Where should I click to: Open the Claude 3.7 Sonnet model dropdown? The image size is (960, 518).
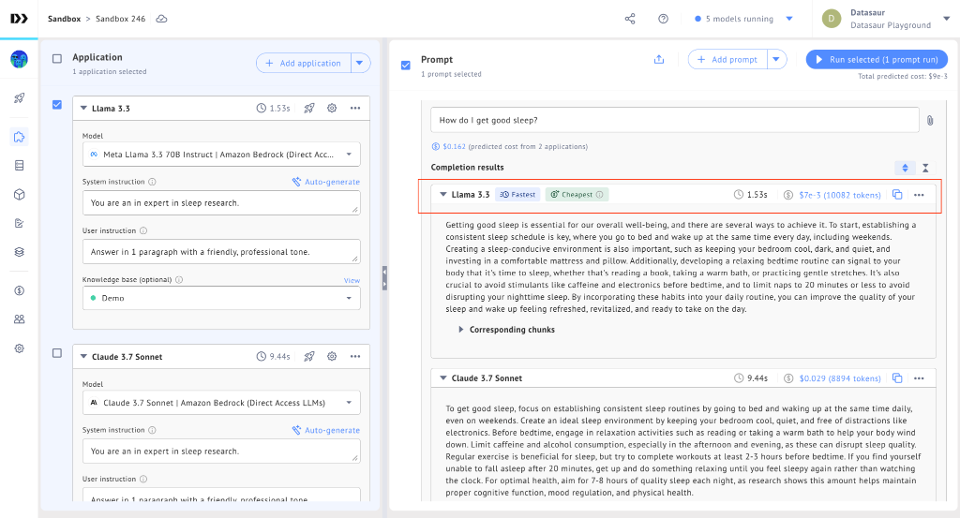coord(221,403)
